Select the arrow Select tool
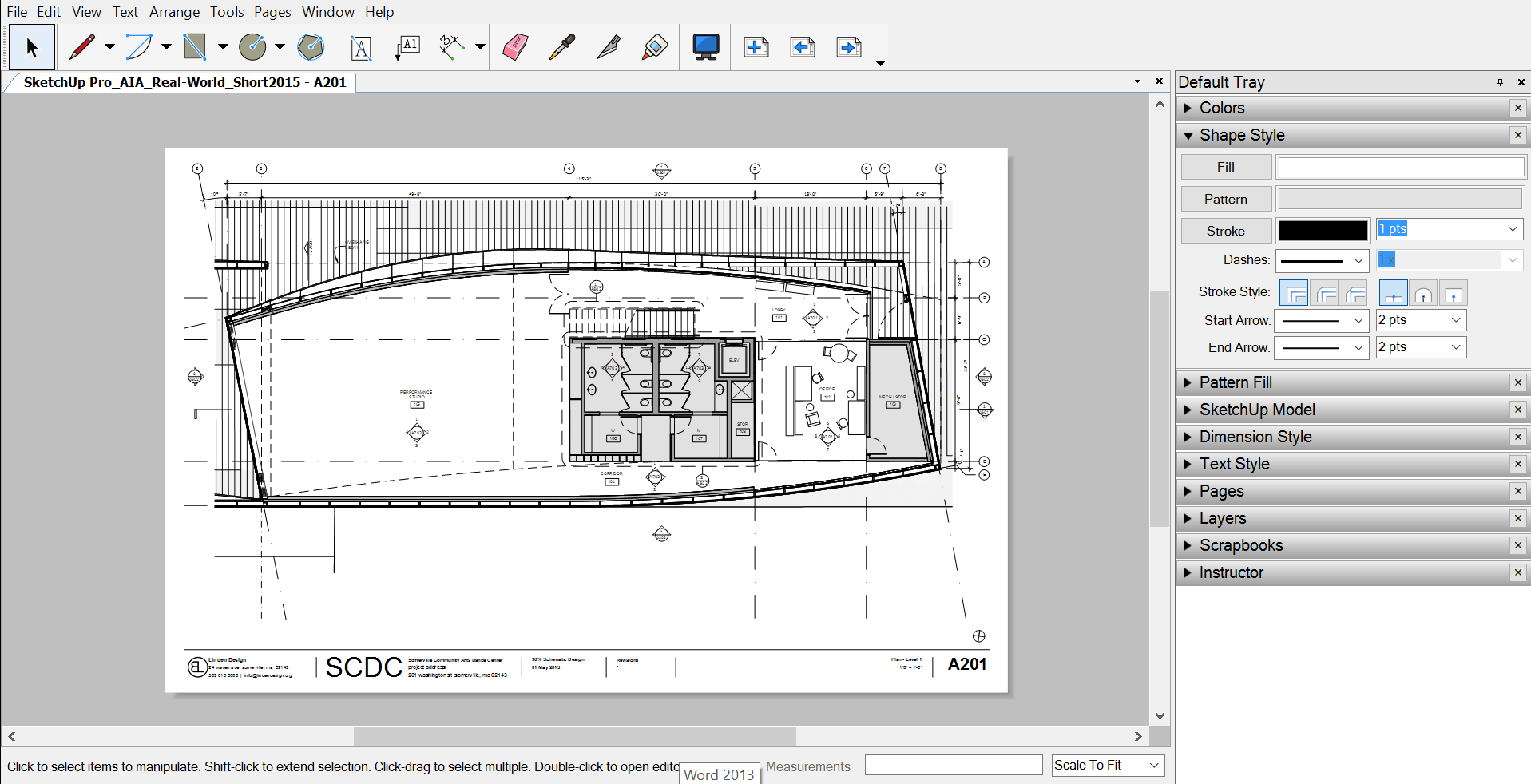The image size is (1531, 784). pos(32,48)
